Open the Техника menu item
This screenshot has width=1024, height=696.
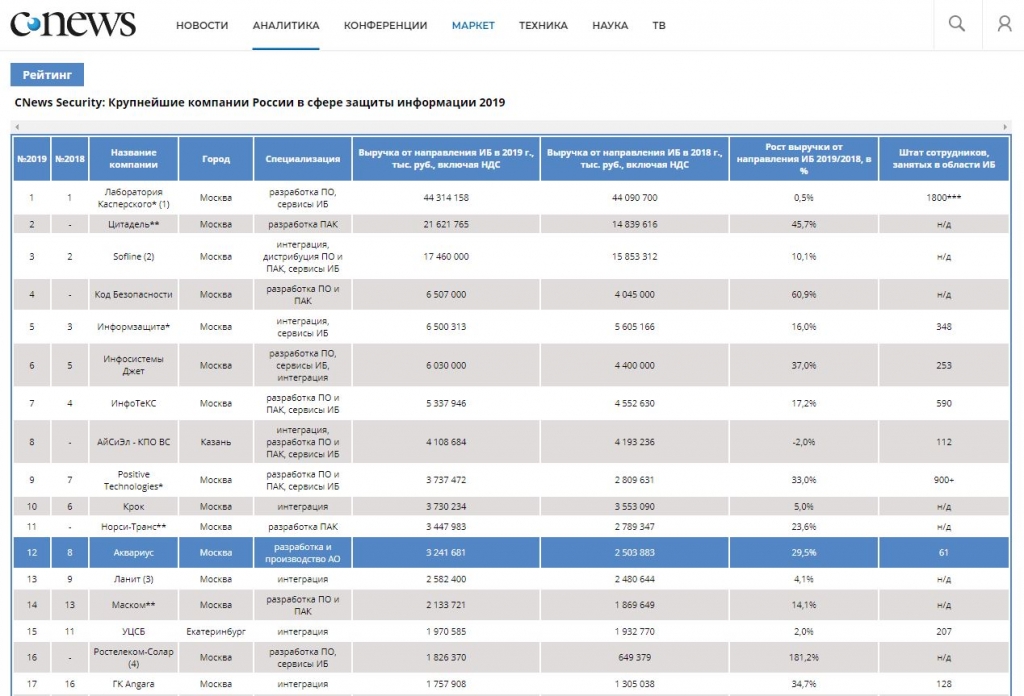[543, 25]
